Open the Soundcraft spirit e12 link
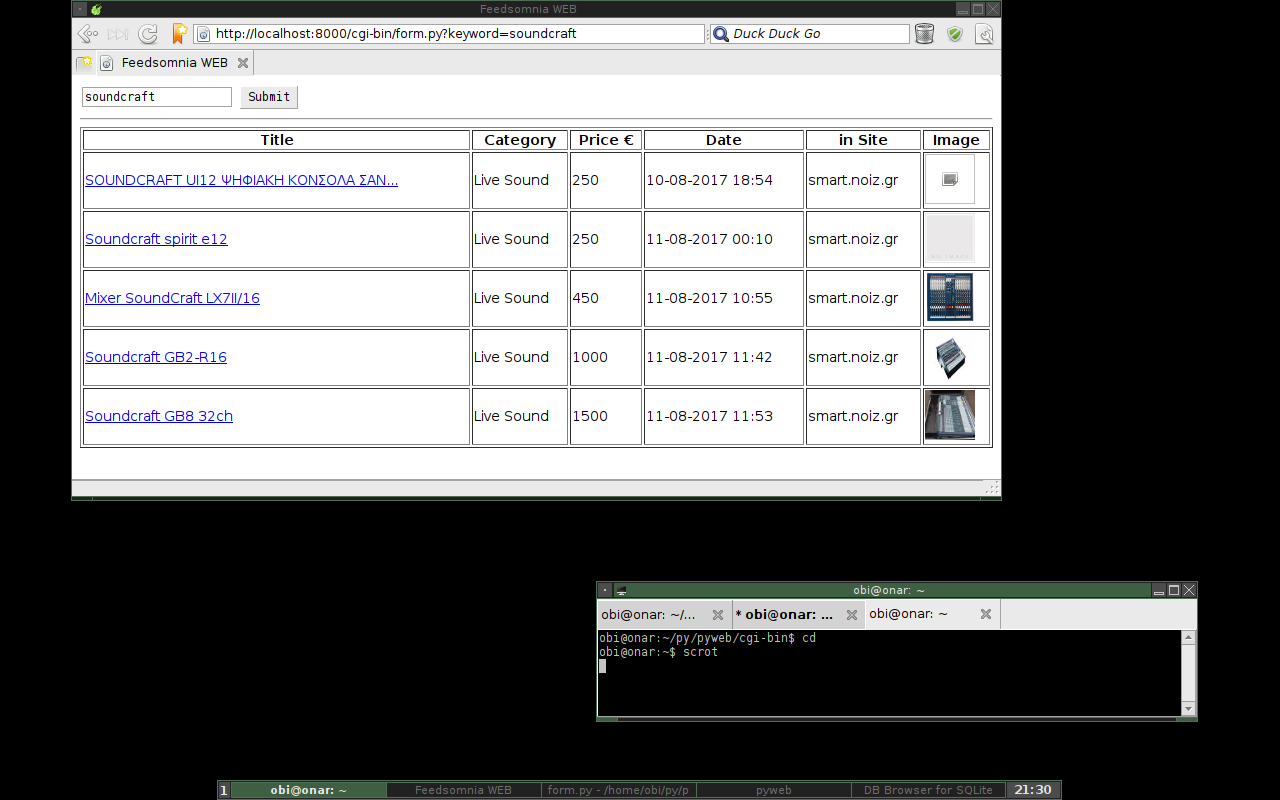This screenshot has width=1280, height=800. tap(156, 240)
